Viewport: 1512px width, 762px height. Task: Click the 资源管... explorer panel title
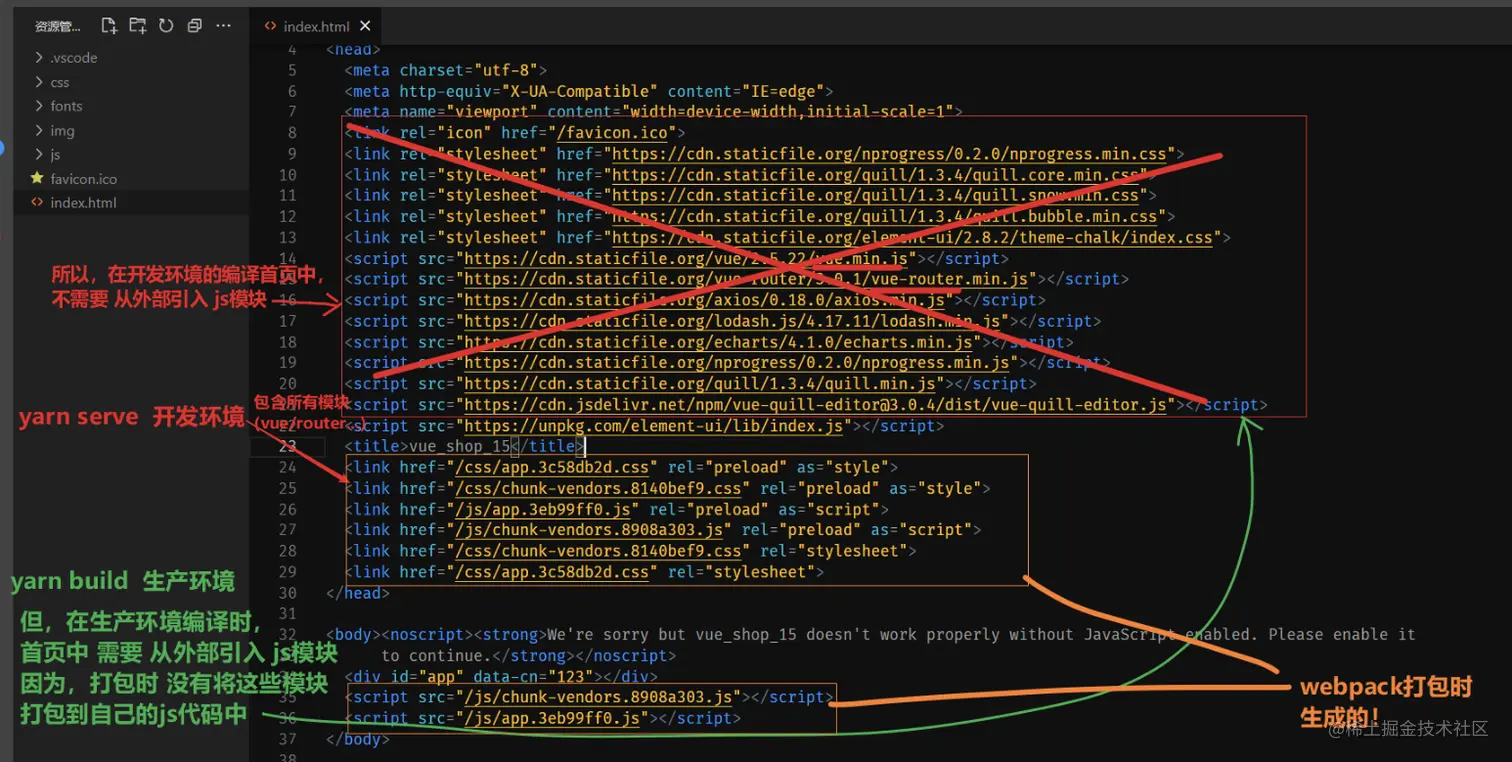point(58,27)
